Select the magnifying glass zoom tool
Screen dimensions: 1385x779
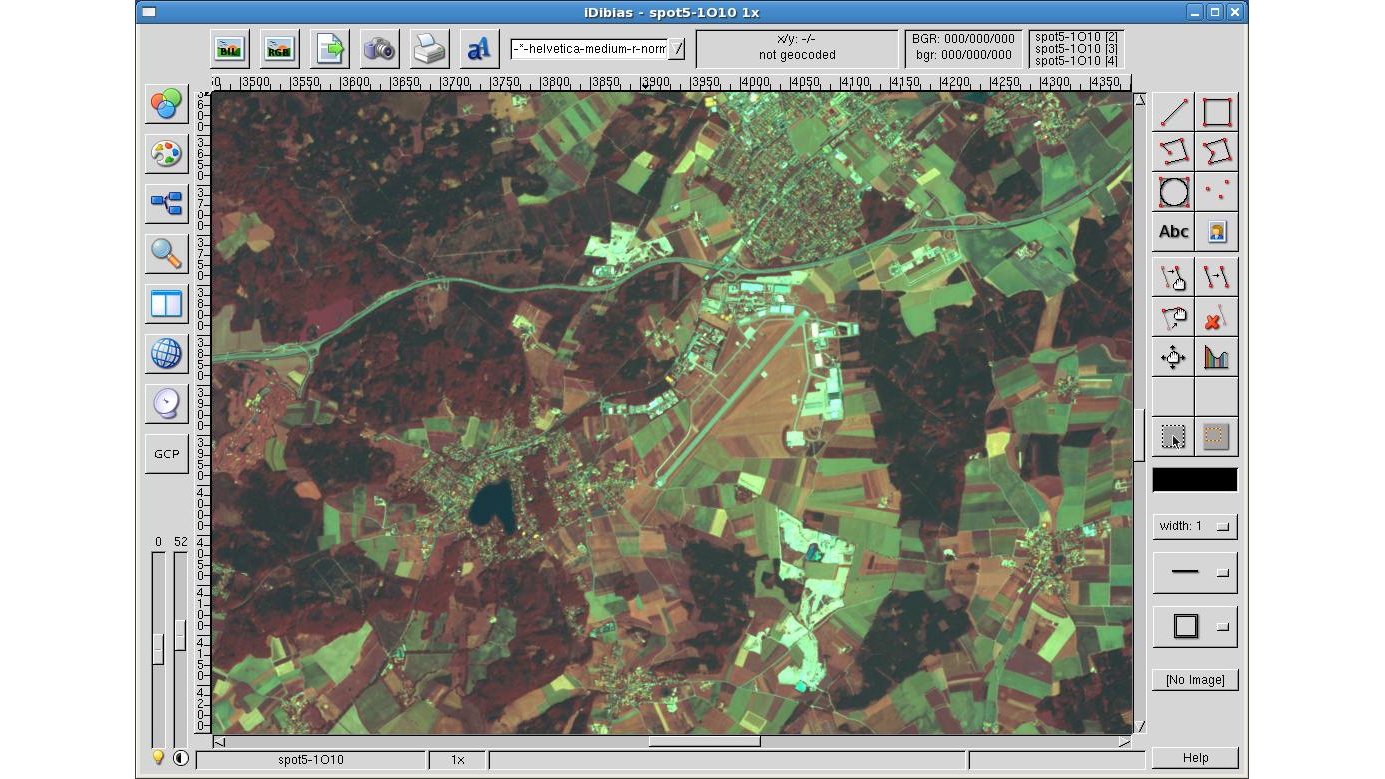166,254
